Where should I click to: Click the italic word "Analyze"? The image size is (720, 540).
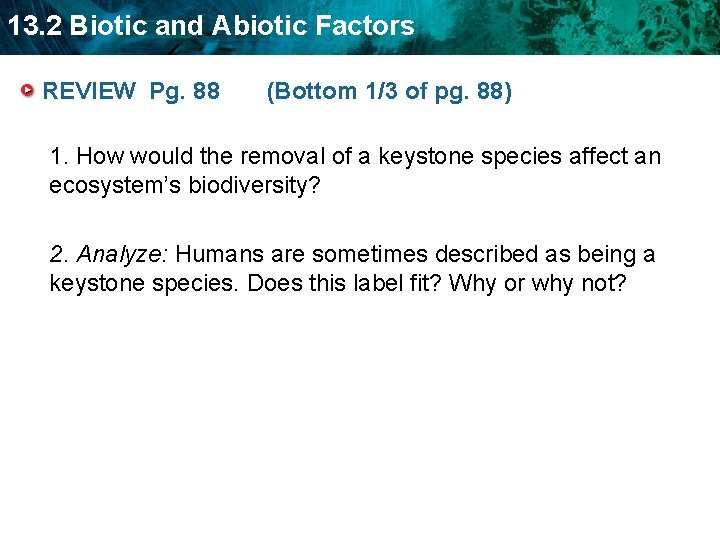118,255
